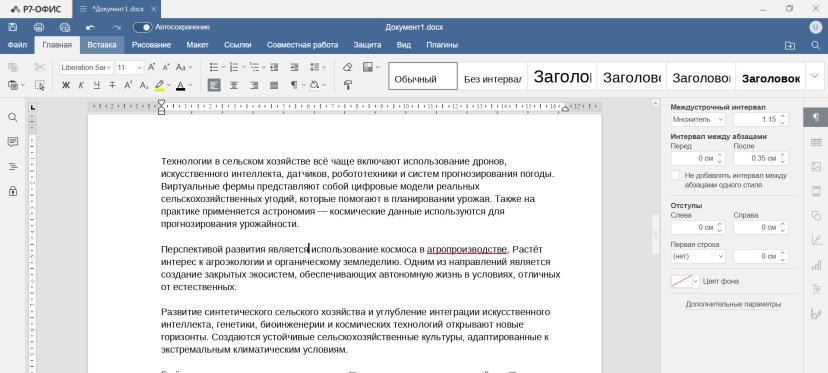This screenshot has height=373, width=828.
Task: Apply the bold Заголовок style
Action: pos(770,77)
